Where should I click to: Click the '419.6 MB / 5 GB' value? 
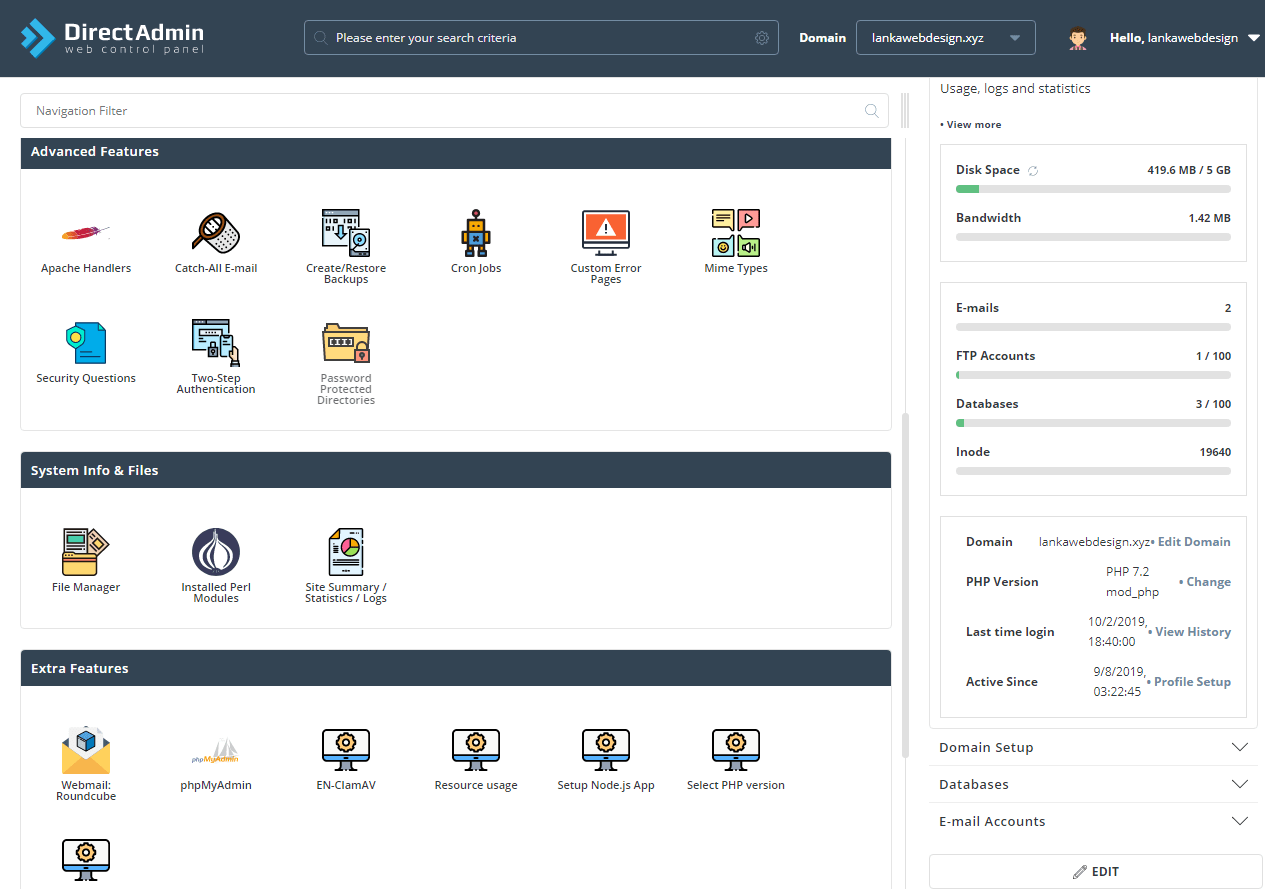tap(1189, 170)
